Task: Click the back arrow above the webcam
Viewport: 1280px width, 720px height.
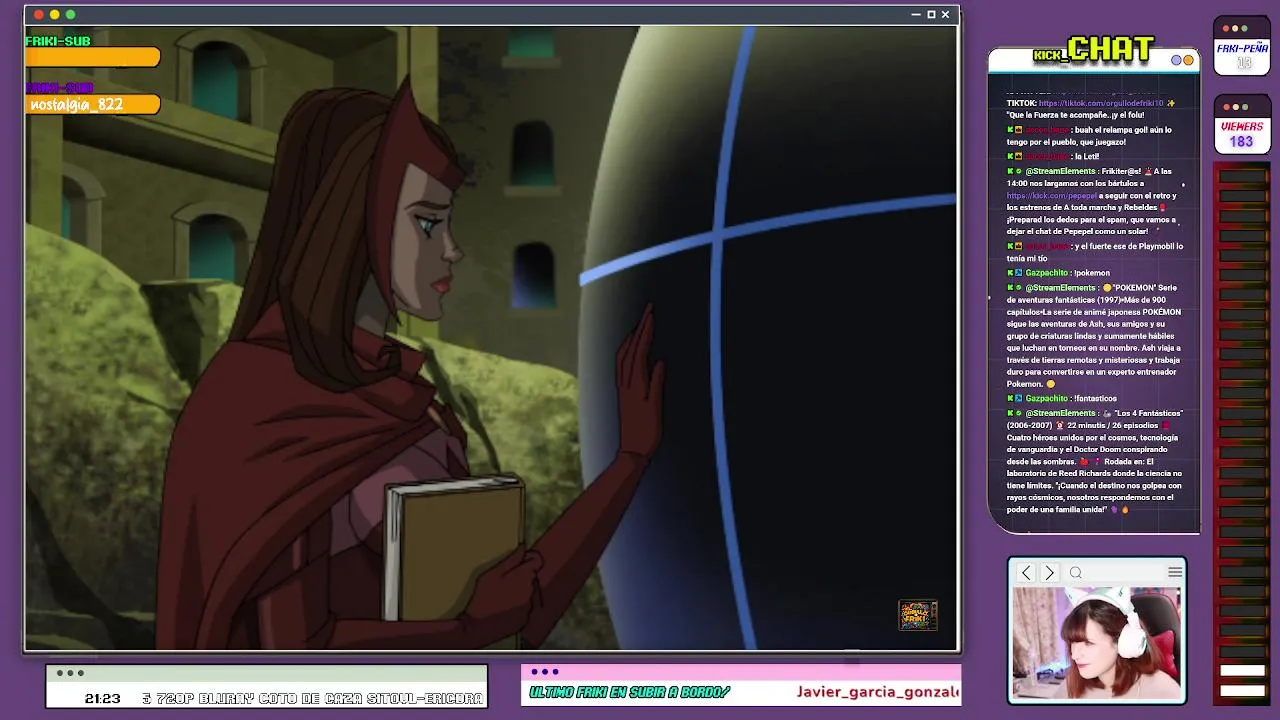Action: pos(1026,573)
